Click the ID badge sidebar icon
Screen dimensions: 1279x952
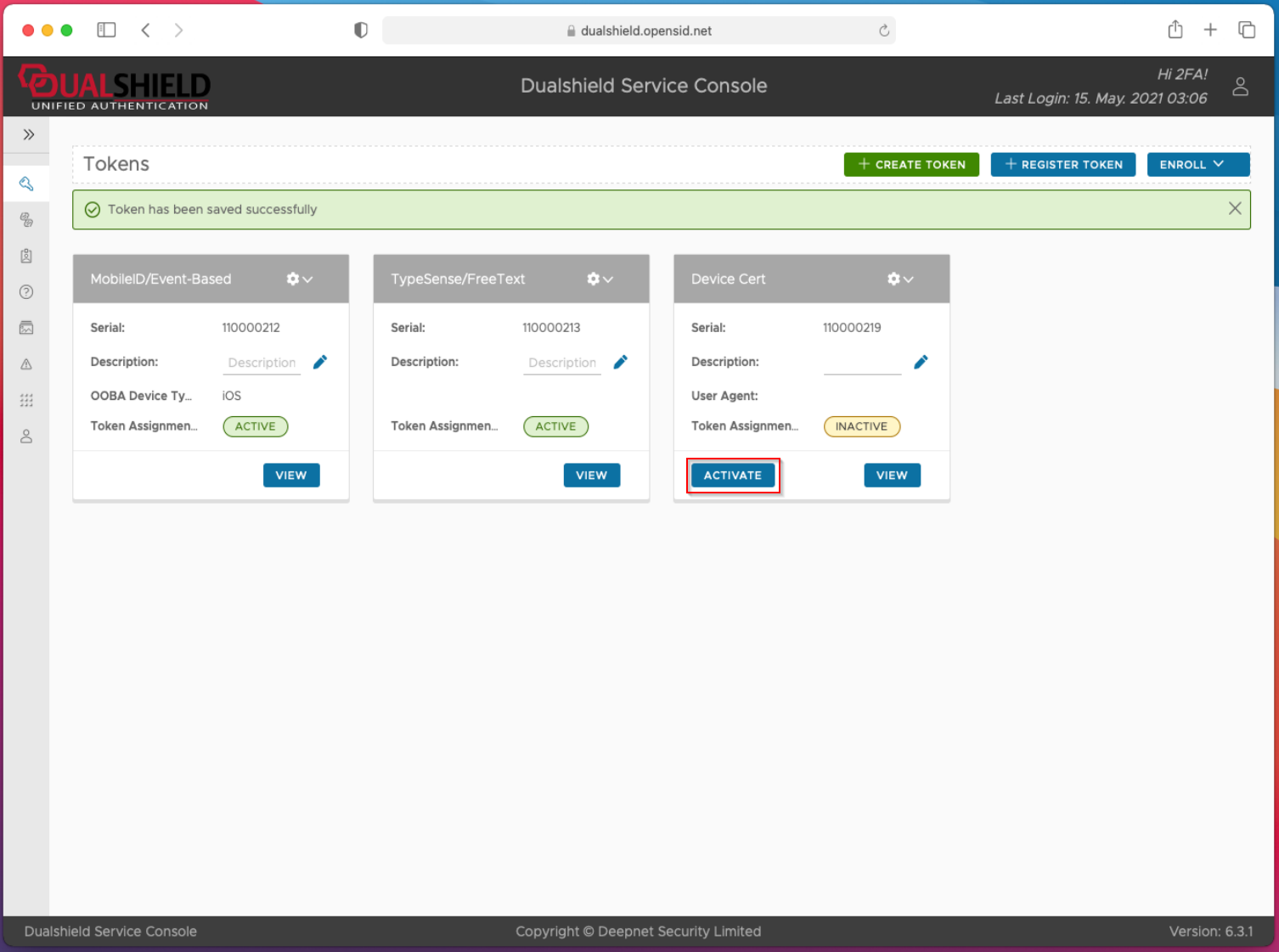pyautogui.click(x=26, y=256)
